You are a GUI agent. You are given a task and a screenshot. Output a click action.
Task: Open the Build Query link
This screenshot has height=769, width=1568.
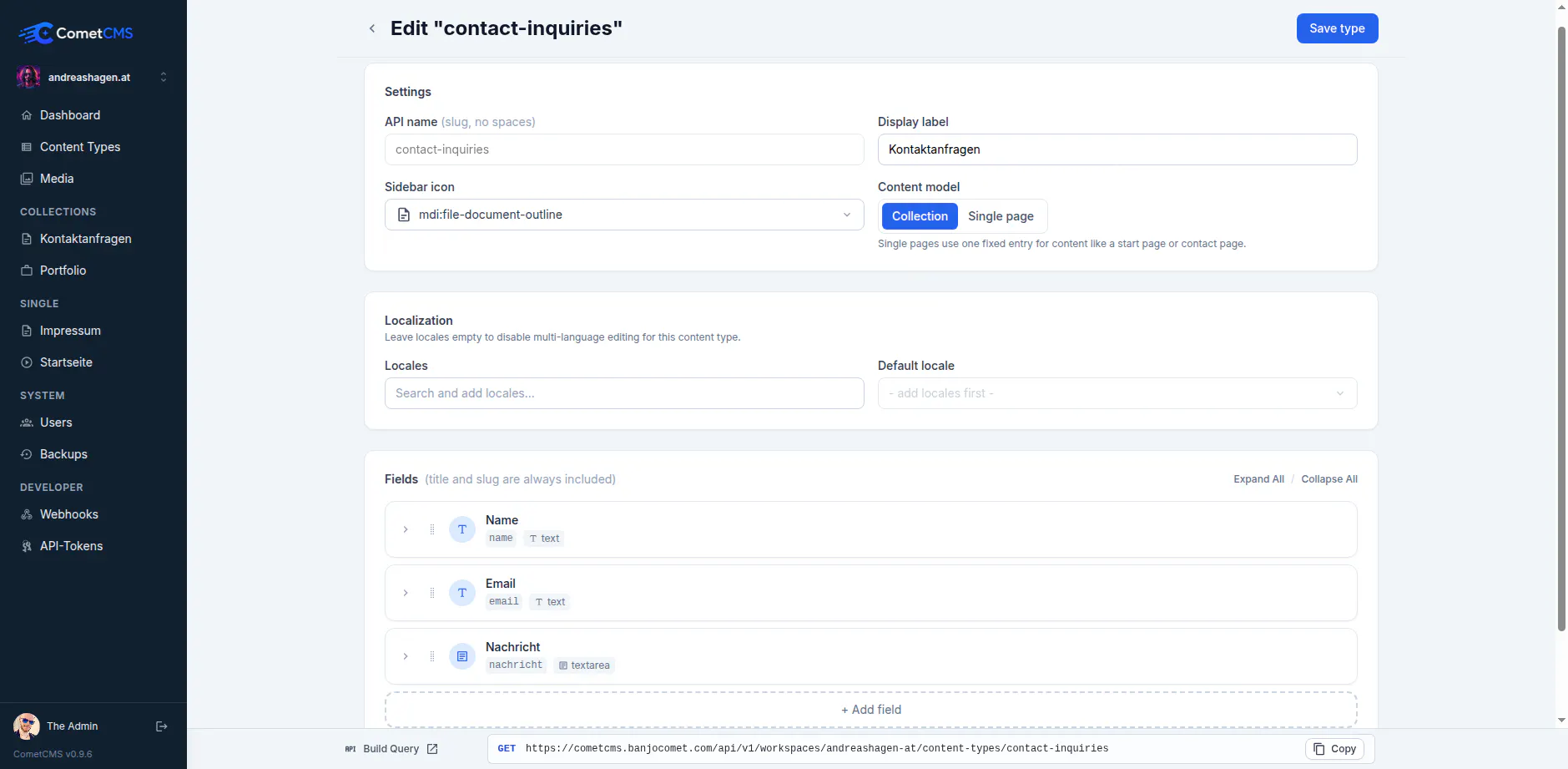(x=391, y=749)
